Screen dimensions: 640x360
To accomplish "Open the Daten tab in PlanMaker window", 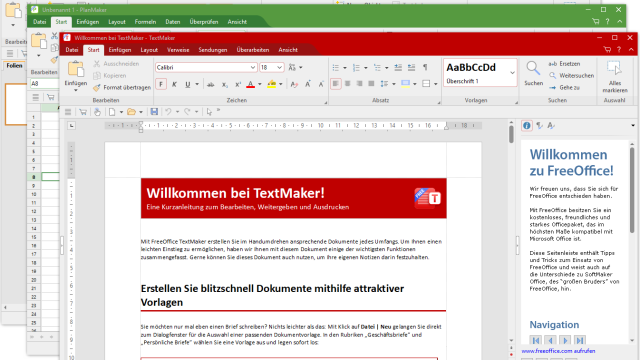I will [x=173, y=22].
